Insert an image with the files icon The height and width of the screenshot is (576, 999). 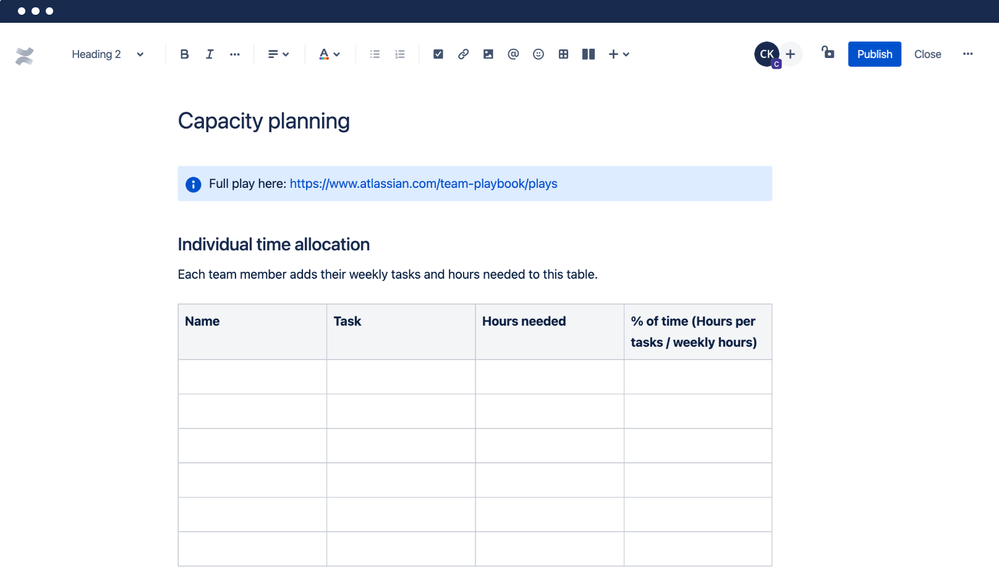pyautogui.click(x=488, y=54)
